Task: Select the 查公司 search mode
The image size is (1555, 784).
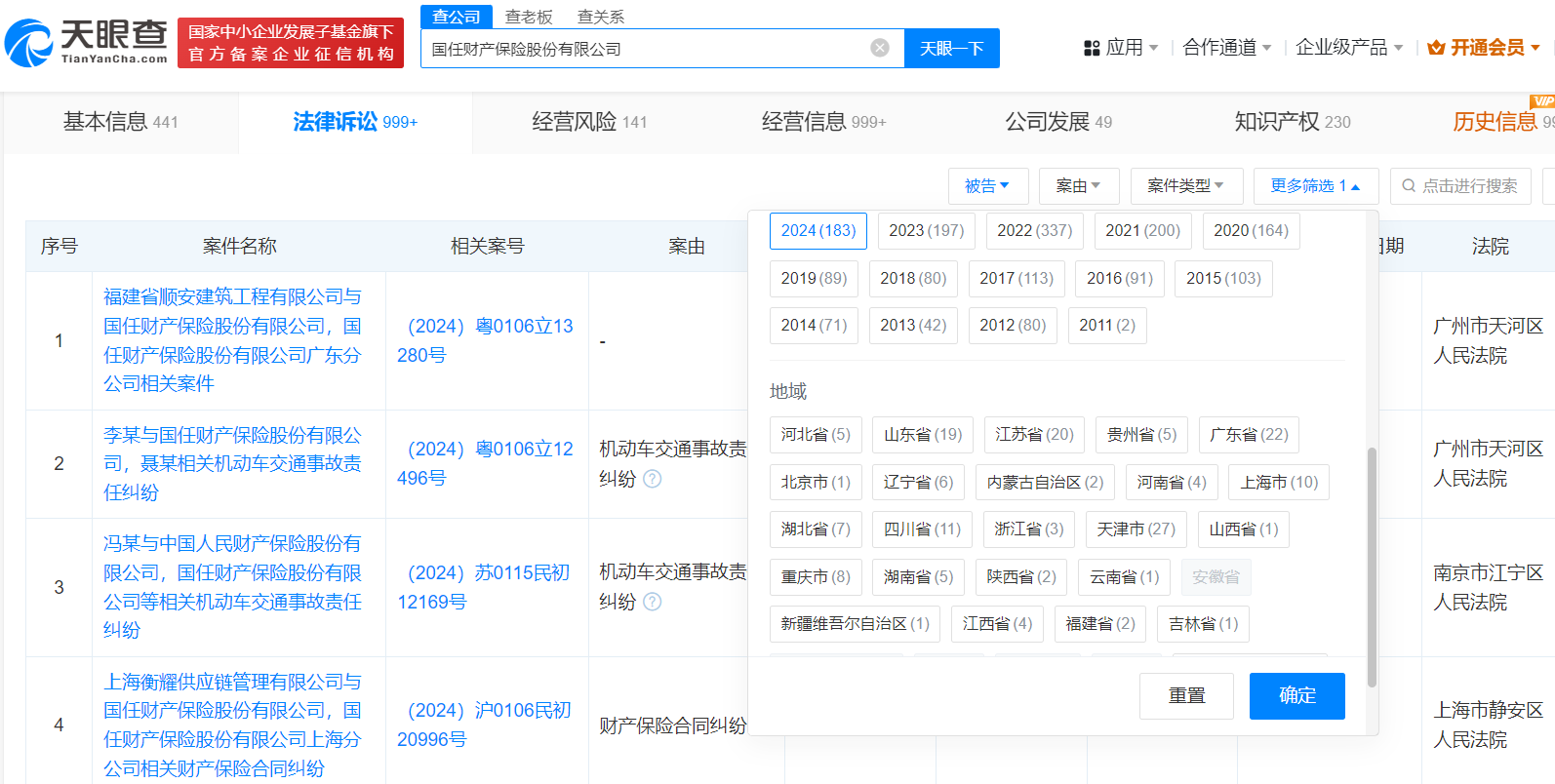Action: point(457,17)
